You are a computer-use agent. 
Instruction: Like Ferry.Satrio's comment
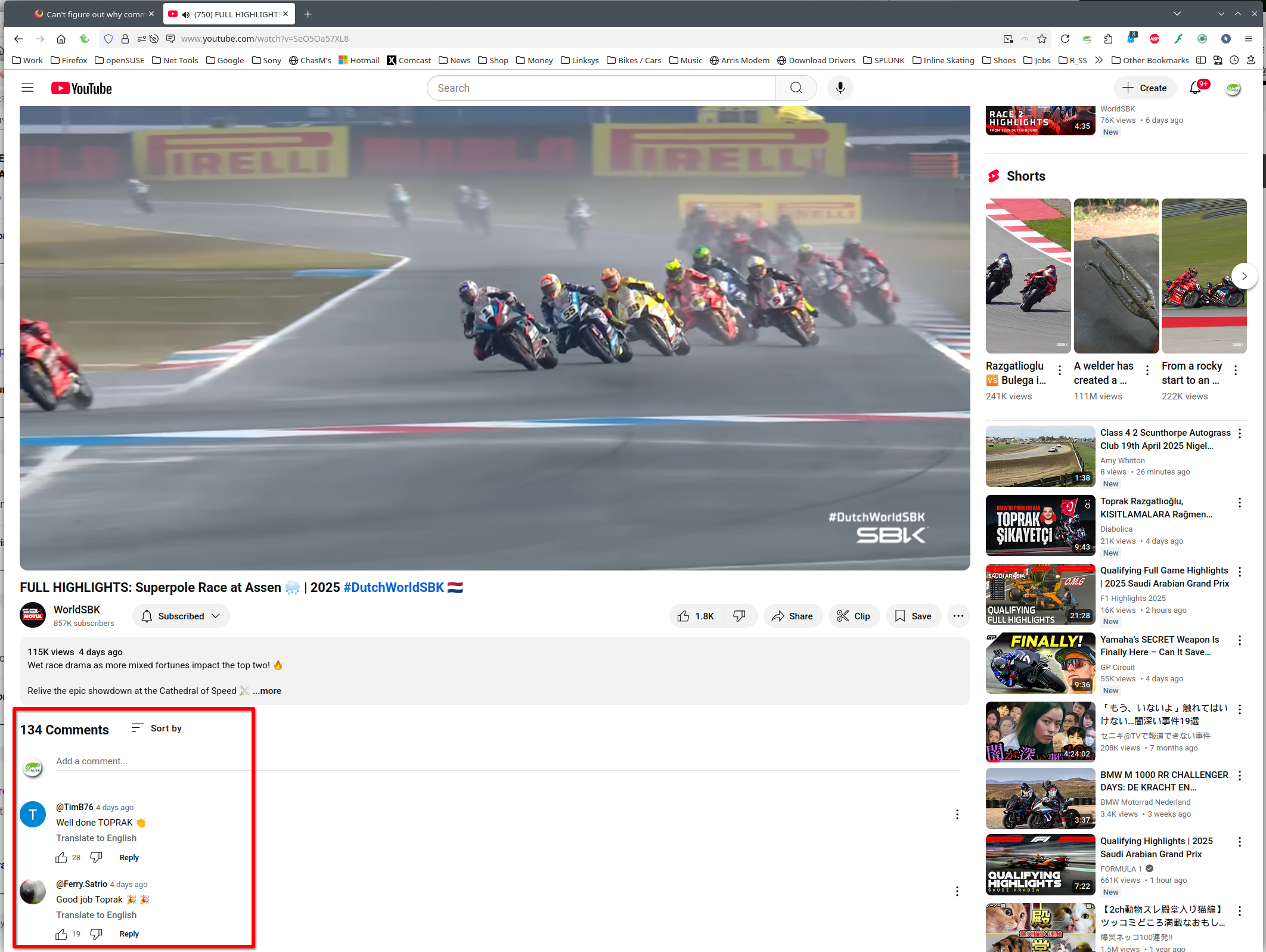click(x=61, y=934)
